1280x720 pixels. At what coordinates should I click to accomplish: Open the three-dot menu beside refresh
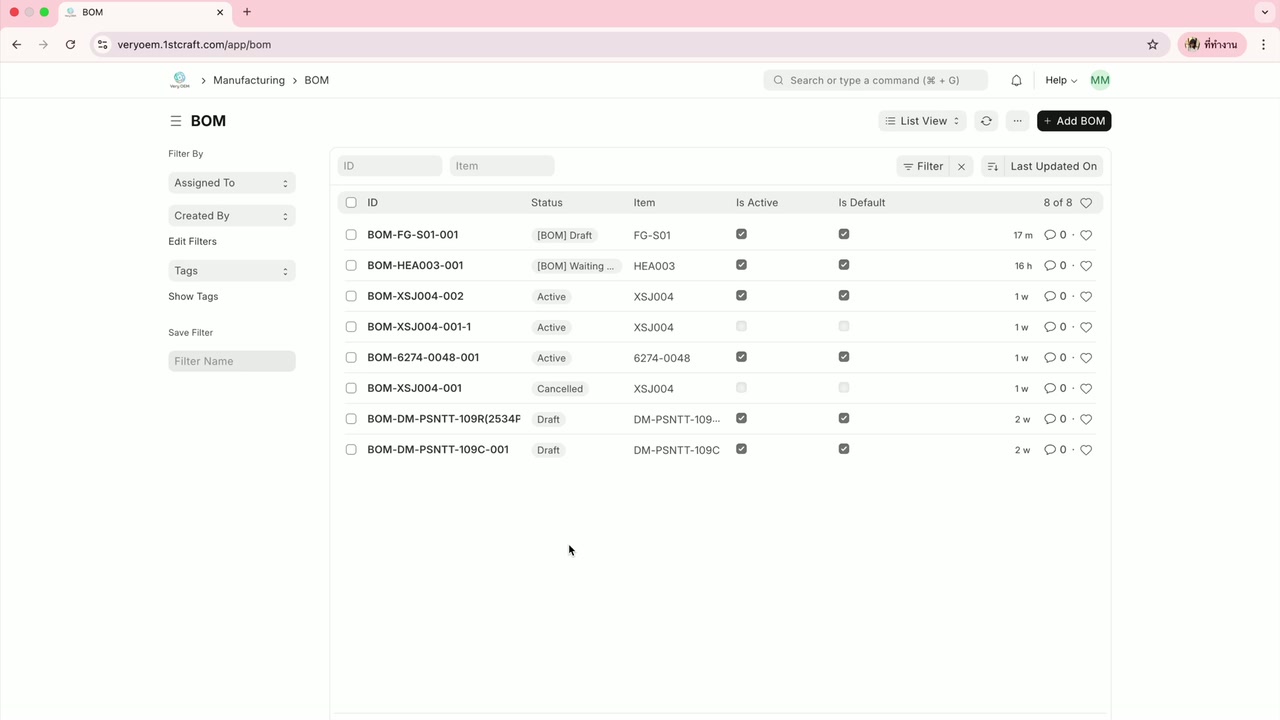(x=1017, y=121)
